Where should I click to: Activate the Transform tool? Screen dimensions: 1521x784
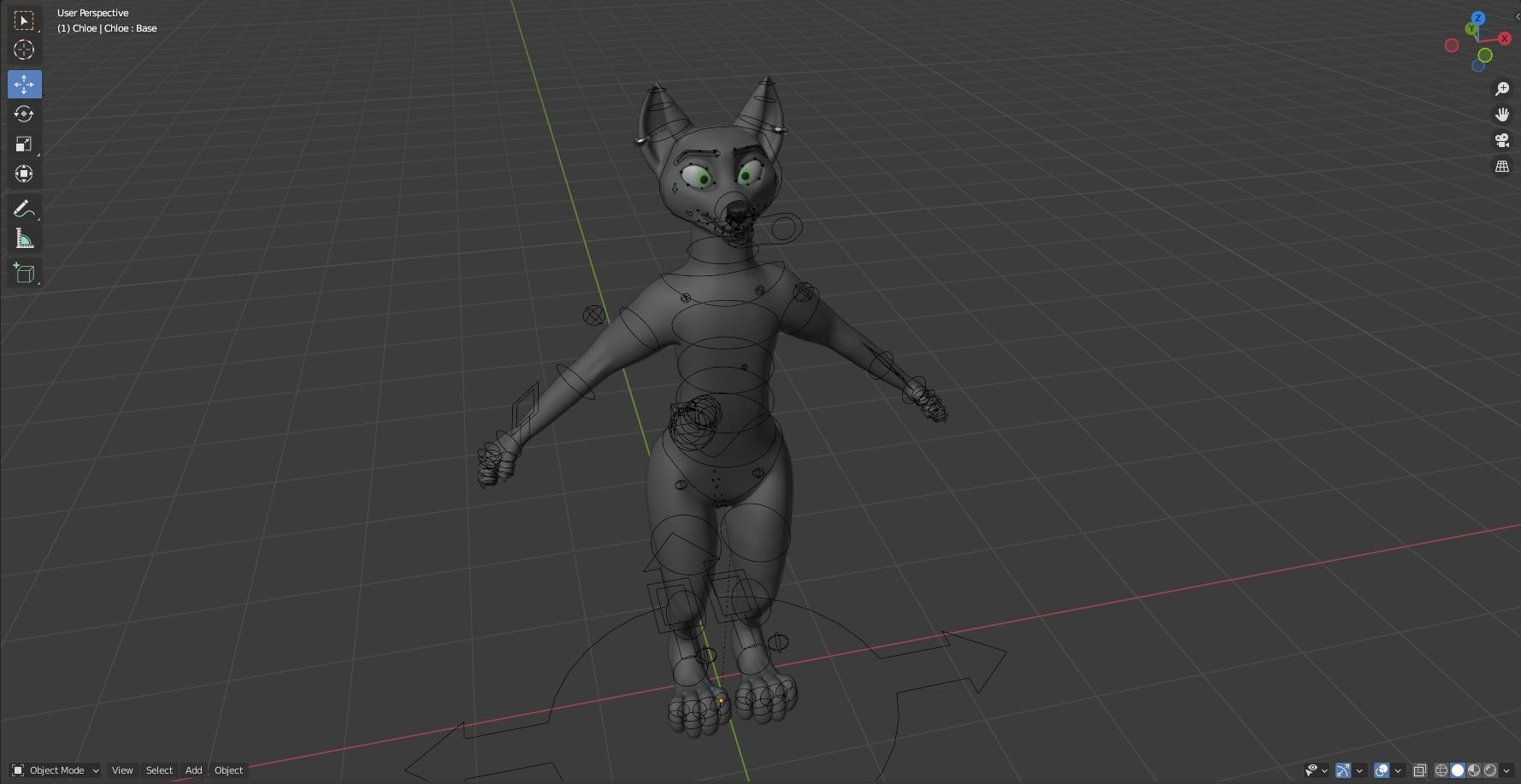pyautogui.click(x=24, y=174)
